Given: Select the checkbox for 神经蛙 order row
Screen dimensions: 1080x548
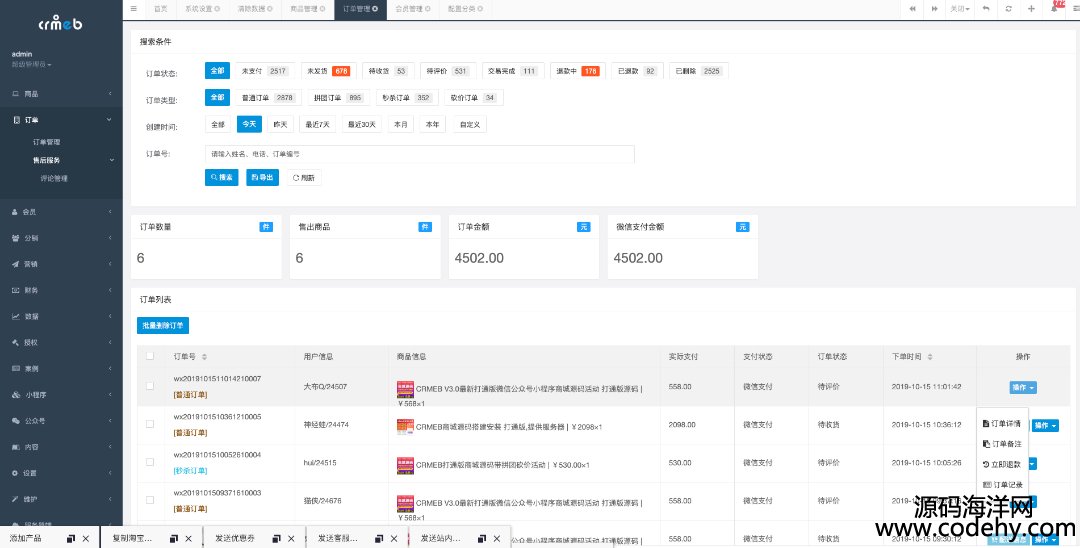Looking at the screenshot, I should (x=150, y=424).
